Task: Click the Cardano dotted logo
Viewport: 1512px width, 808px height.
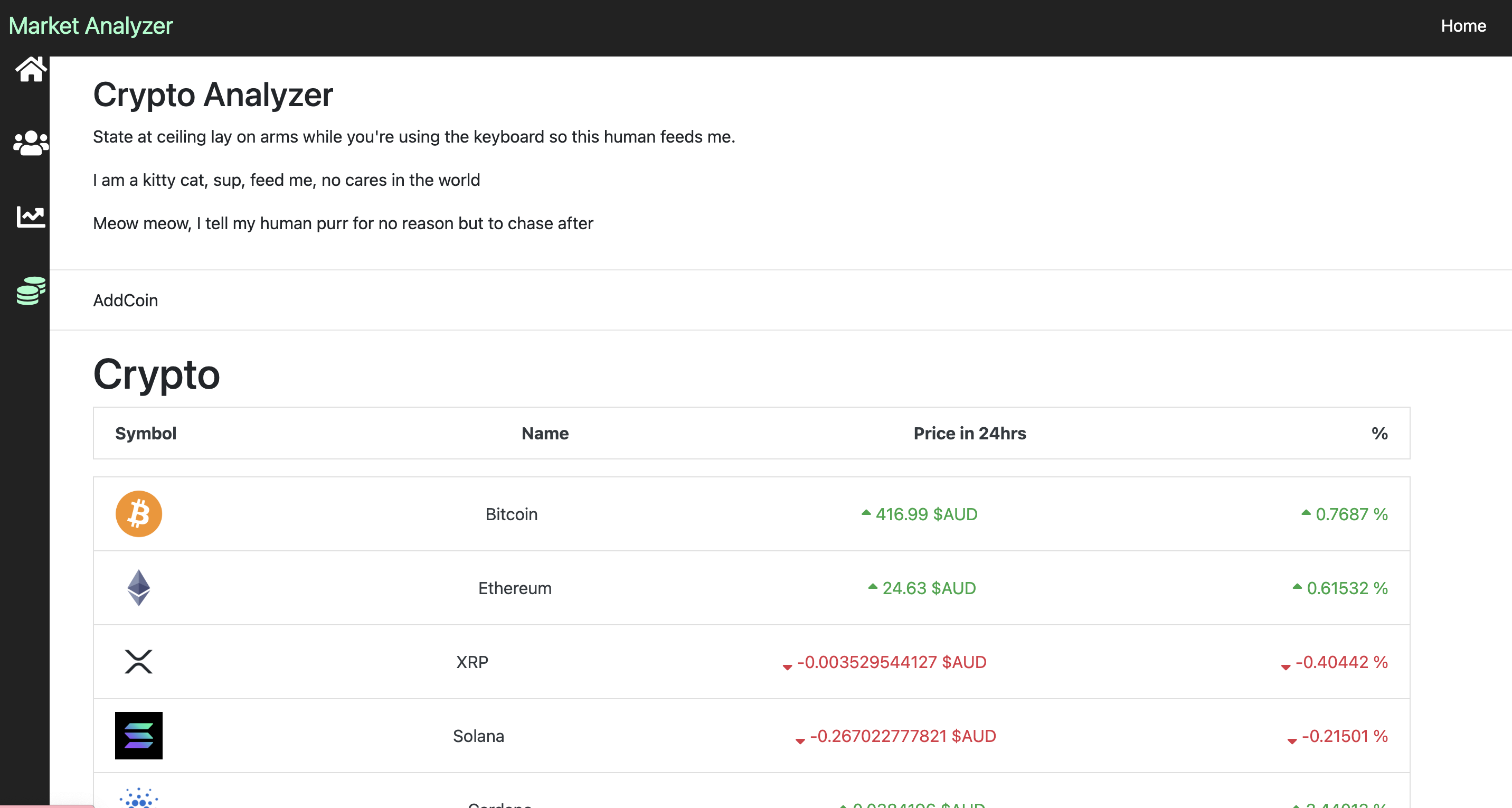Action: (x=138, y=798)
